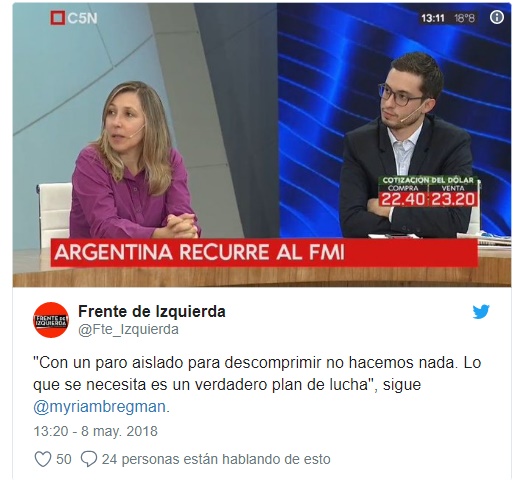Open the @myriambregman mention
This screenshot has width=524, height=480.
pos(99,407)
